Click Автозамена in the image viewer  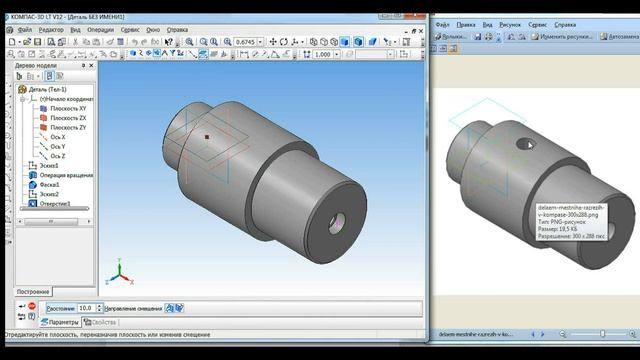[620, 37]
